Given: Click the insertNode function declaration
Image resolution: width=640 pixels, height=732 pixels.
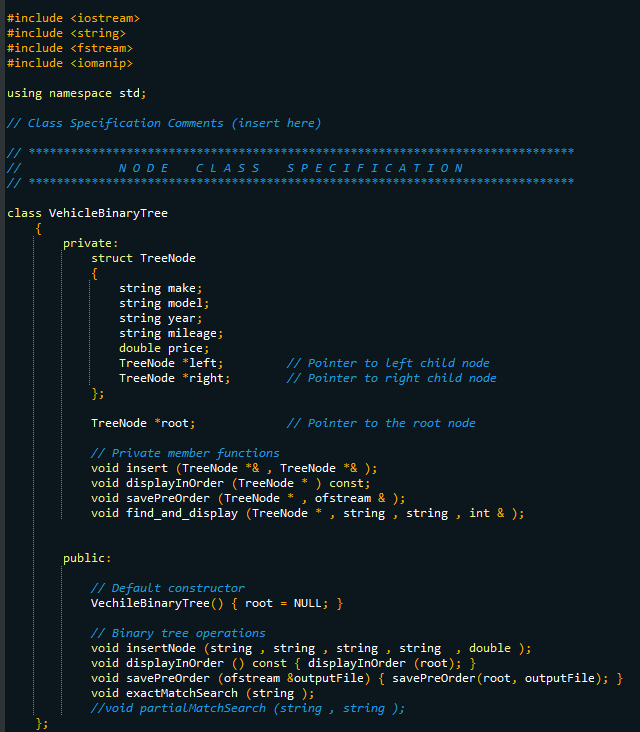Looking at the screenshot, I should [311, 648].
